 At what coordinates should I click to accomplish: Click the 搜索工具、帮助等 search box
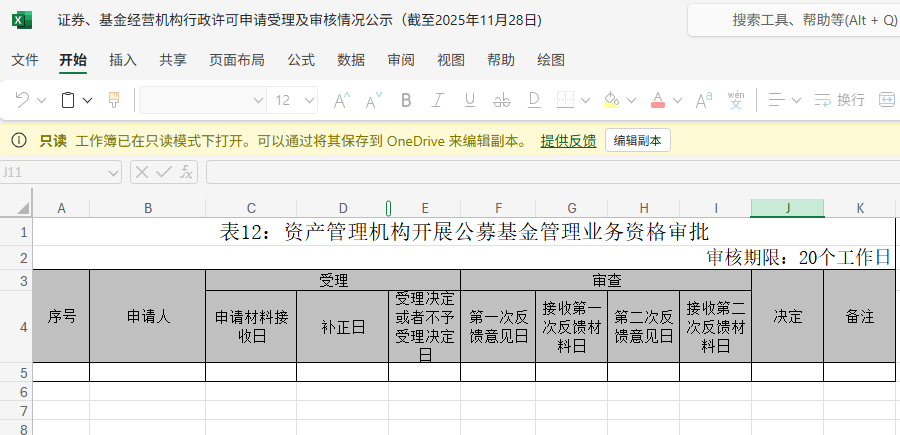point(800,20)
